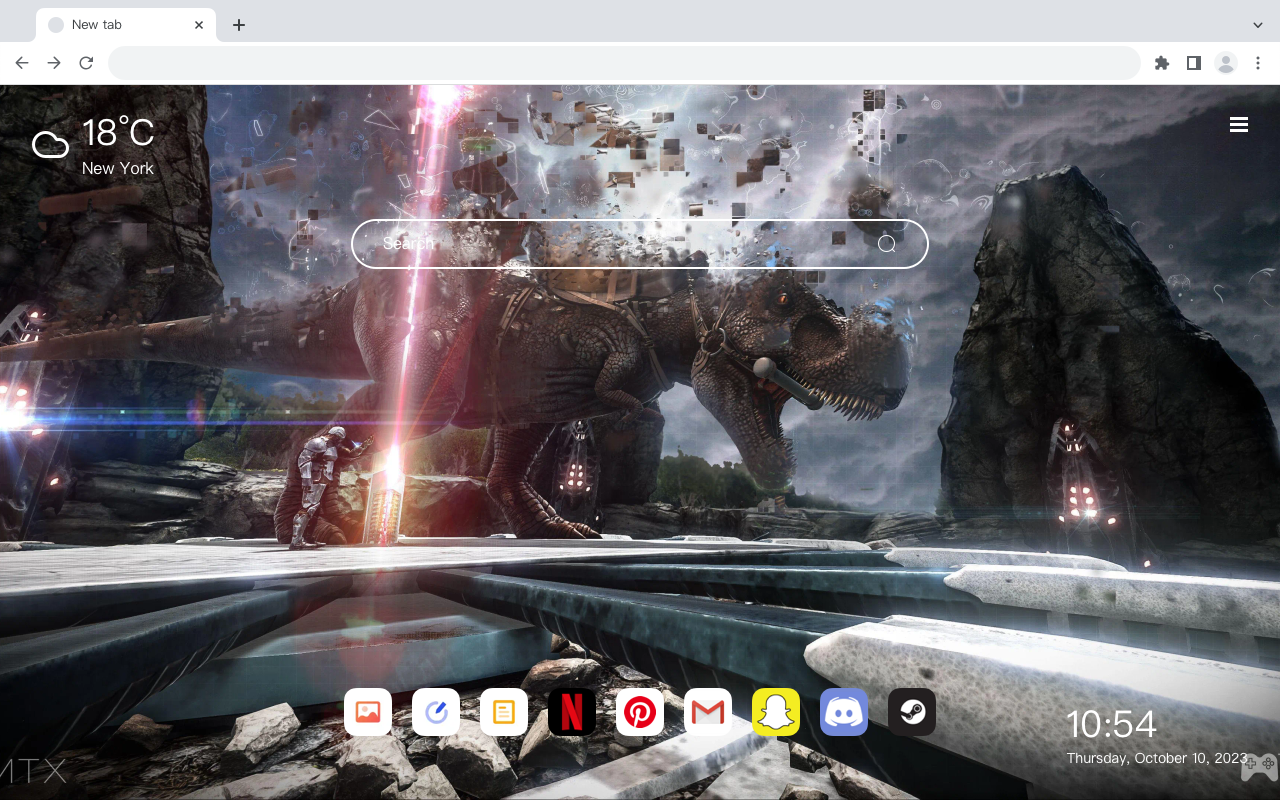Viewport: 1280px width, 800px height.
Task: Open the hamburger menu on the page
Action: click(1239, 125)
